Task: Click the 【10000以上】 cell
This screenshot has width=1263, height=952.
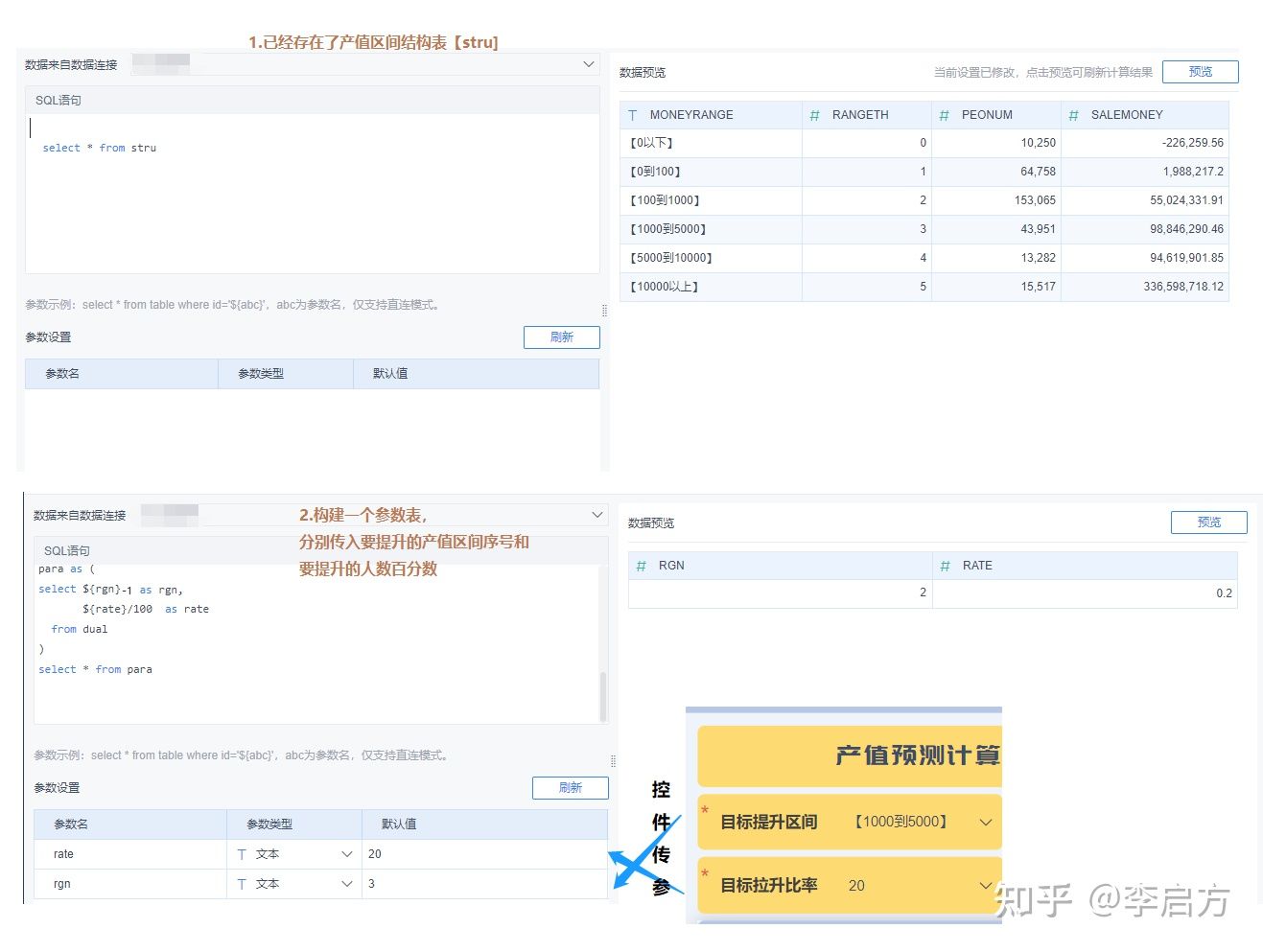Action: [x=711, y=287]
